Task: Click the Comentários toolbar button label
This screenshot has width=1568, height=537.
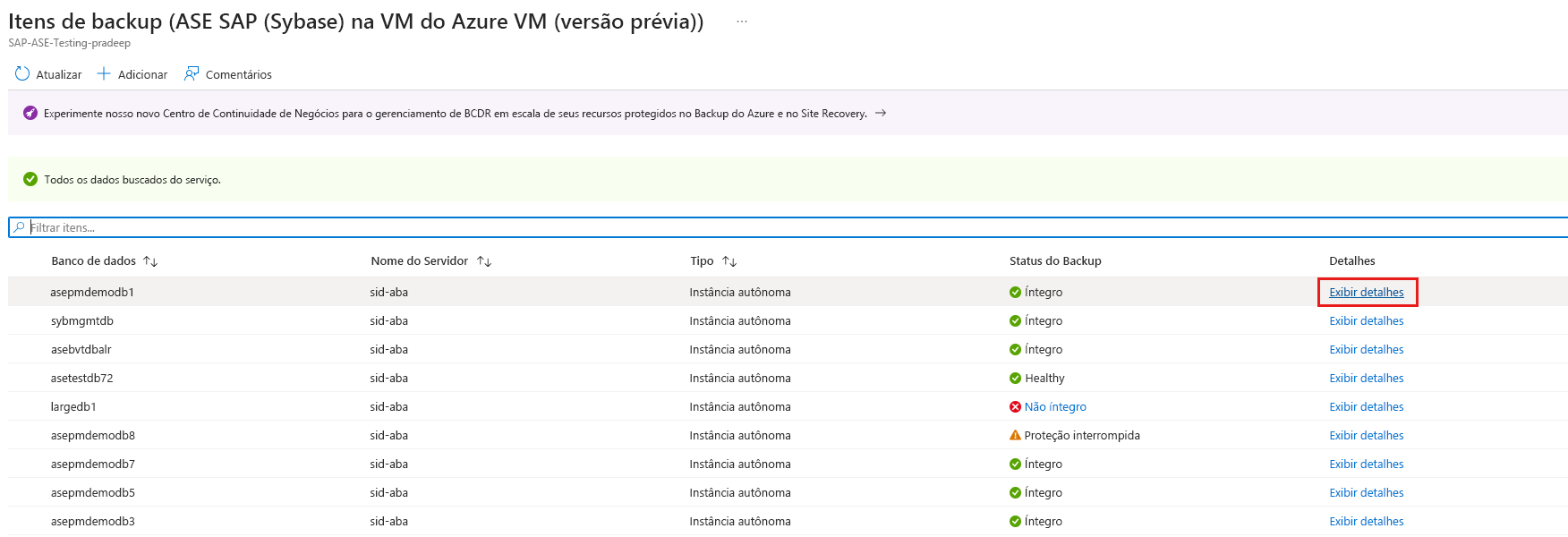Action: (x=239, y=74)
